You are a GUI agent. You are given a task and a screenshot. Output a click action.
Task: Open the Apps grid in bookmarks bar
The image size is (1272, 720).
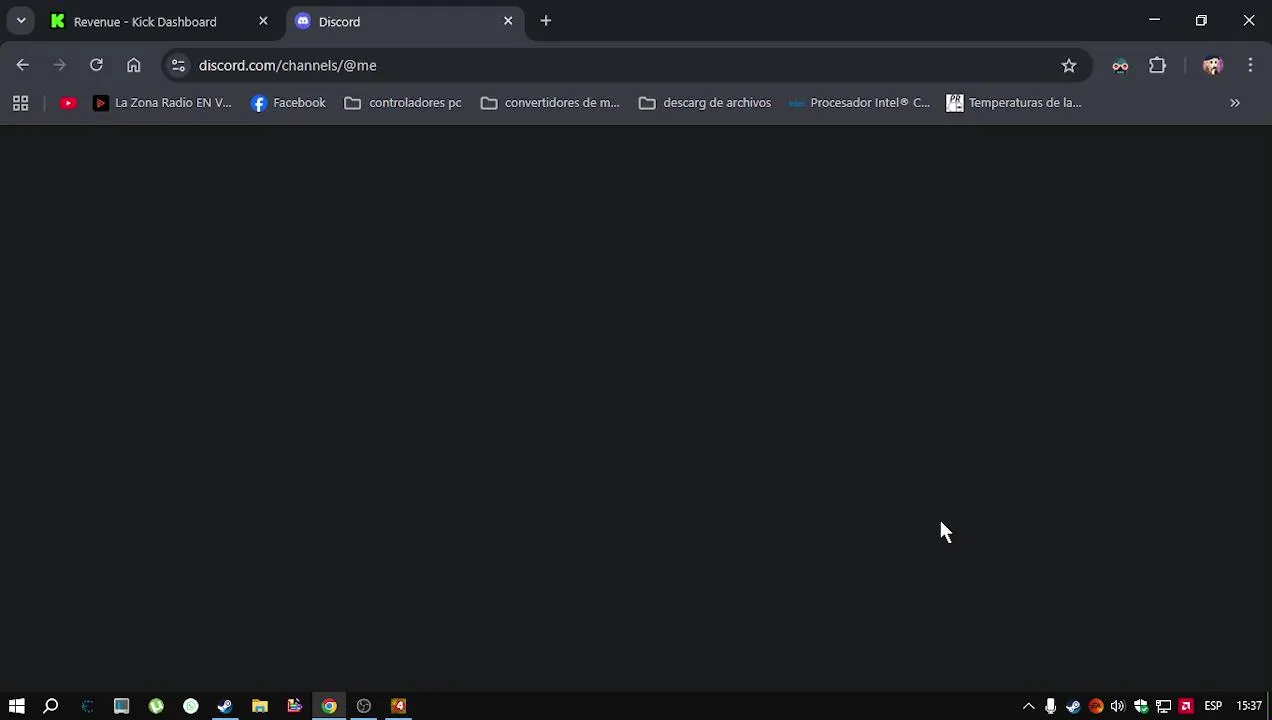pos(20,103)
